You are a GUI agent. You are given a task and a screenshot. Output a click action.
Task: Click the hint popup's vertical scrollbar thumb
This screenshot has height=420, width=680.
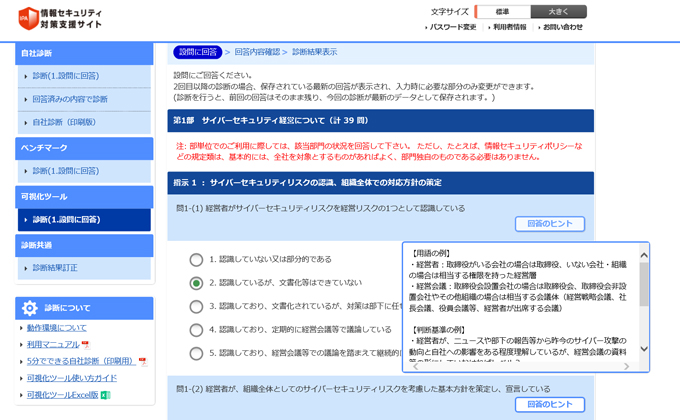click(x=643, y=285)
